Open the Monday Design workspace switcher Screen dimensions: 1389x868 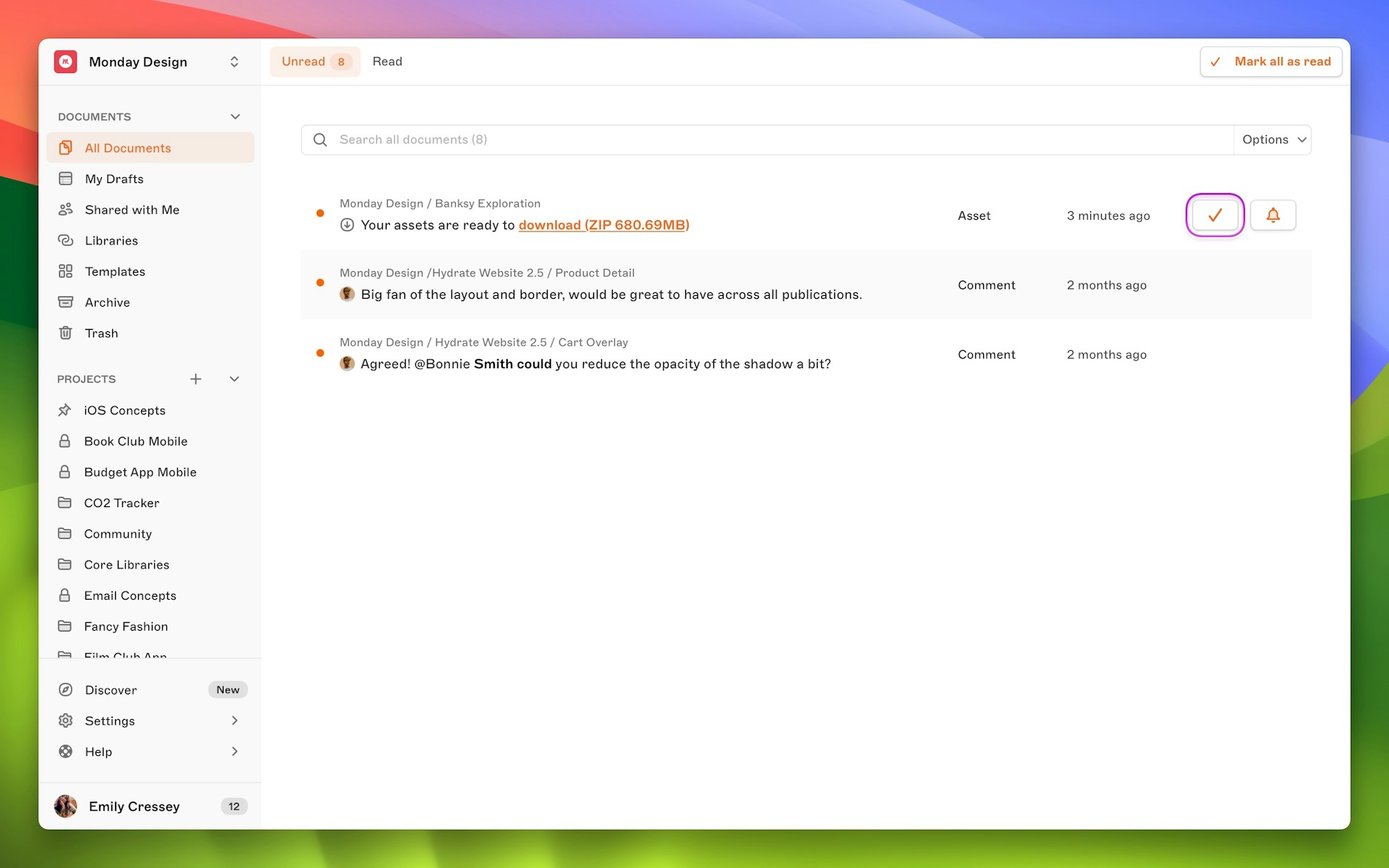234,61
